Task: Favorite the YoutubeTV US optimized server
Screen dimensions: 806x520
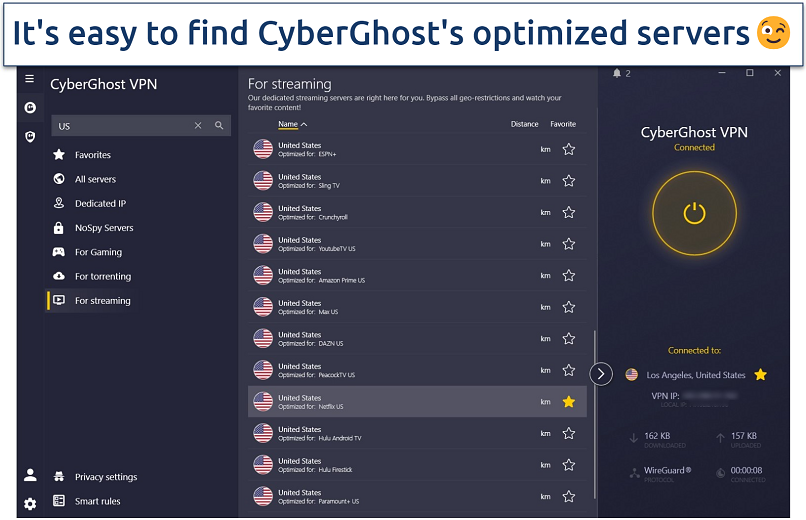Action: coord(569,244)
